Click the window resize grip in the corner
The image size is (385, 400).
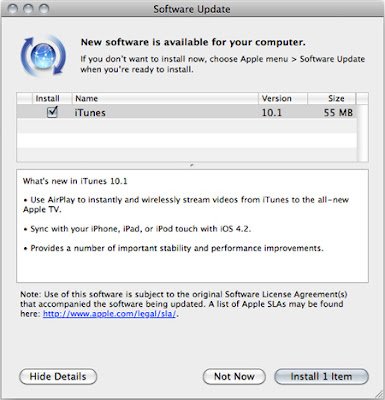379,393
